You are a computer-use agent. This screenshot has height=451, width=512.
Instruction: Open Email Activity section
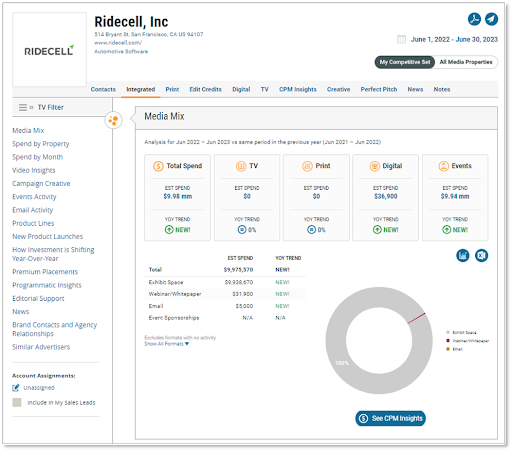click(x=33, y=210)
